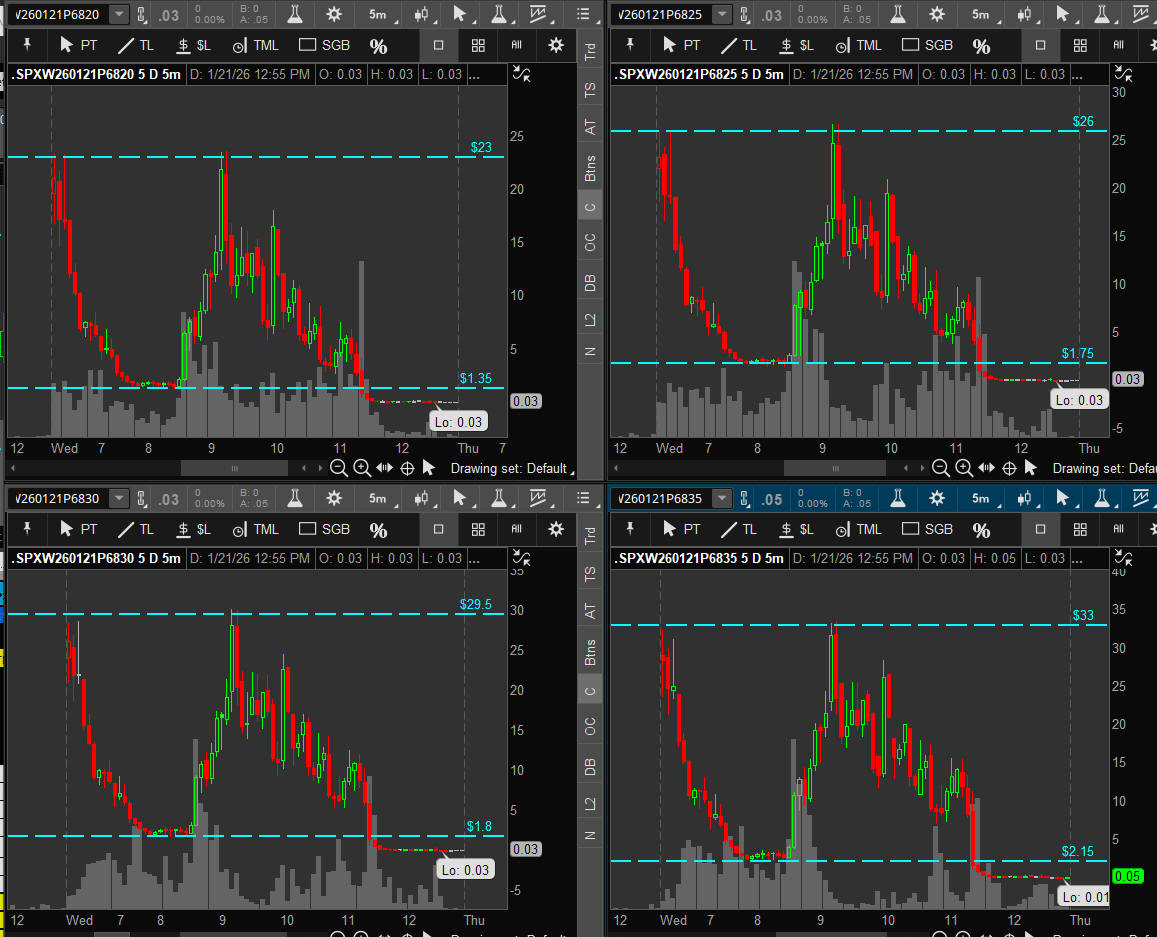Click the list menu icon in P6820 top bar
Image resolution: width=1157 pixels, height=937 pixels.
coord(582,14)
